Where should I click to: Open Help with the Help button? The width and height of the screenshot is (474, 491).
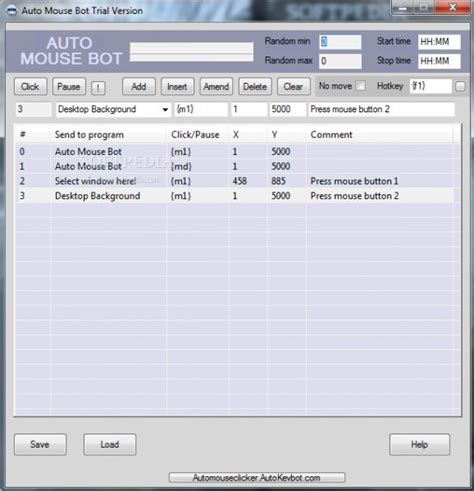pos(419,445)
